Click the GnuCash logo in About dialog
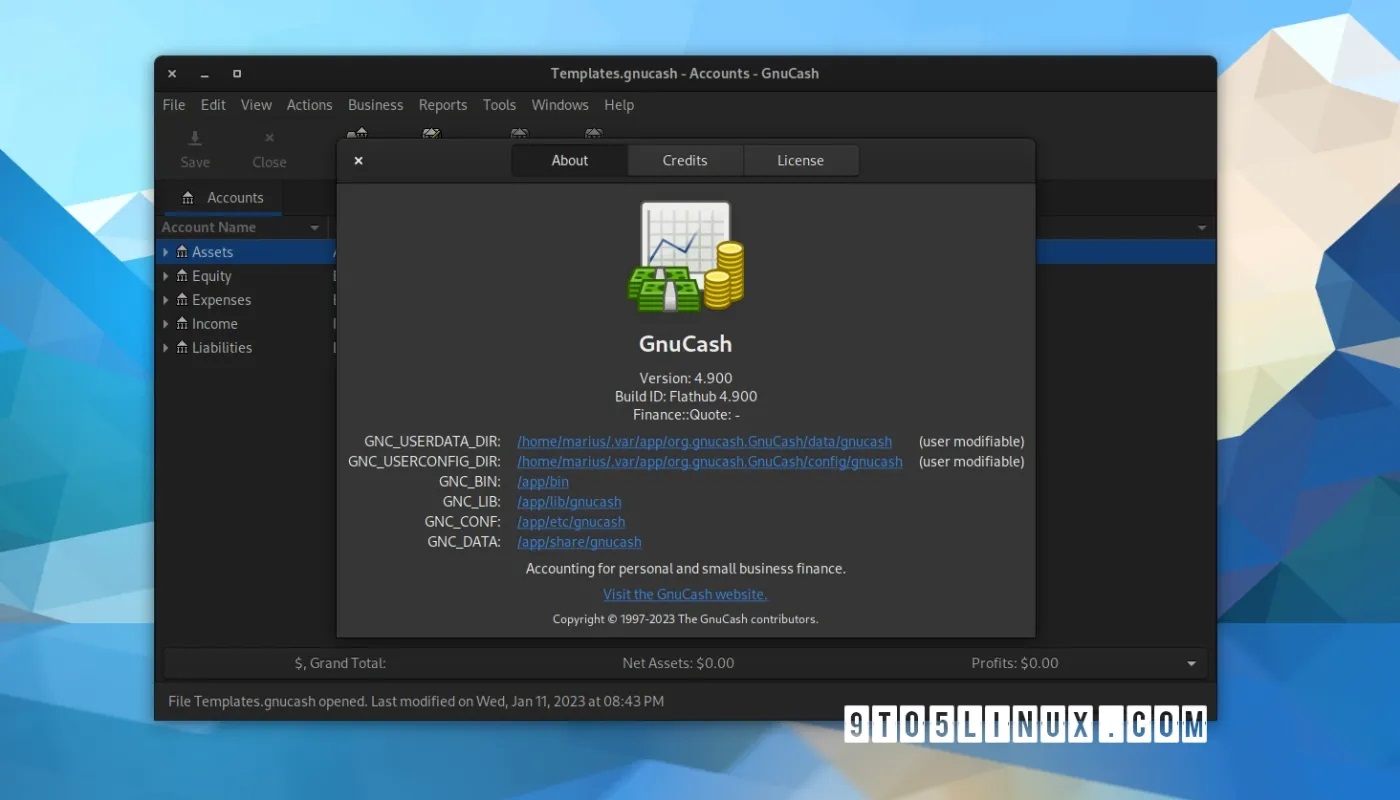Image resolution: width=1400 pixels, height=800 pixels. (686, 256)
